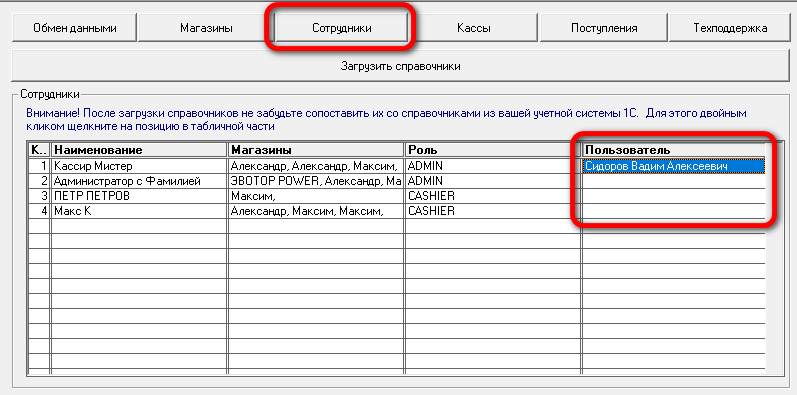This screenshot has height=395, width=797.
Task: Click CASHIER role in ПЕТР ПЕТРОВ row
Action: [x=493, y=196]
